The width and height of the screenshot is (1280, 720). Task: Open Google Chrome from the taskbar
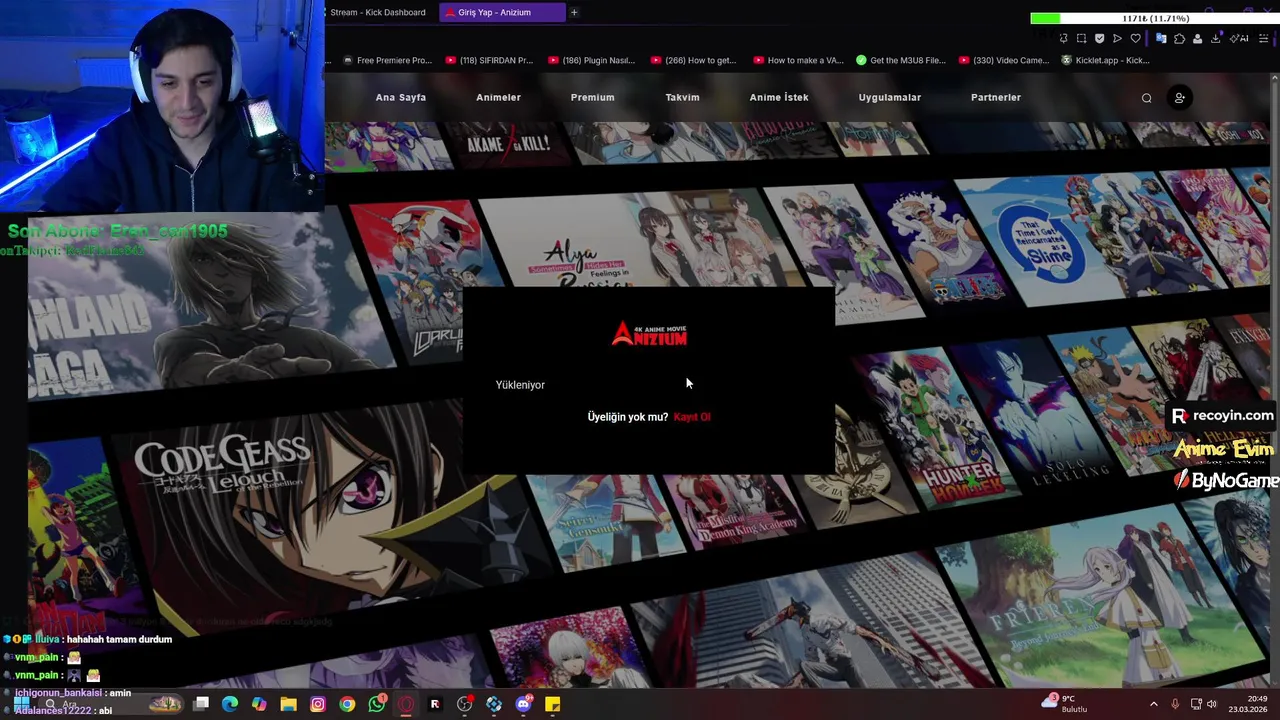click(x=347, y=704)
